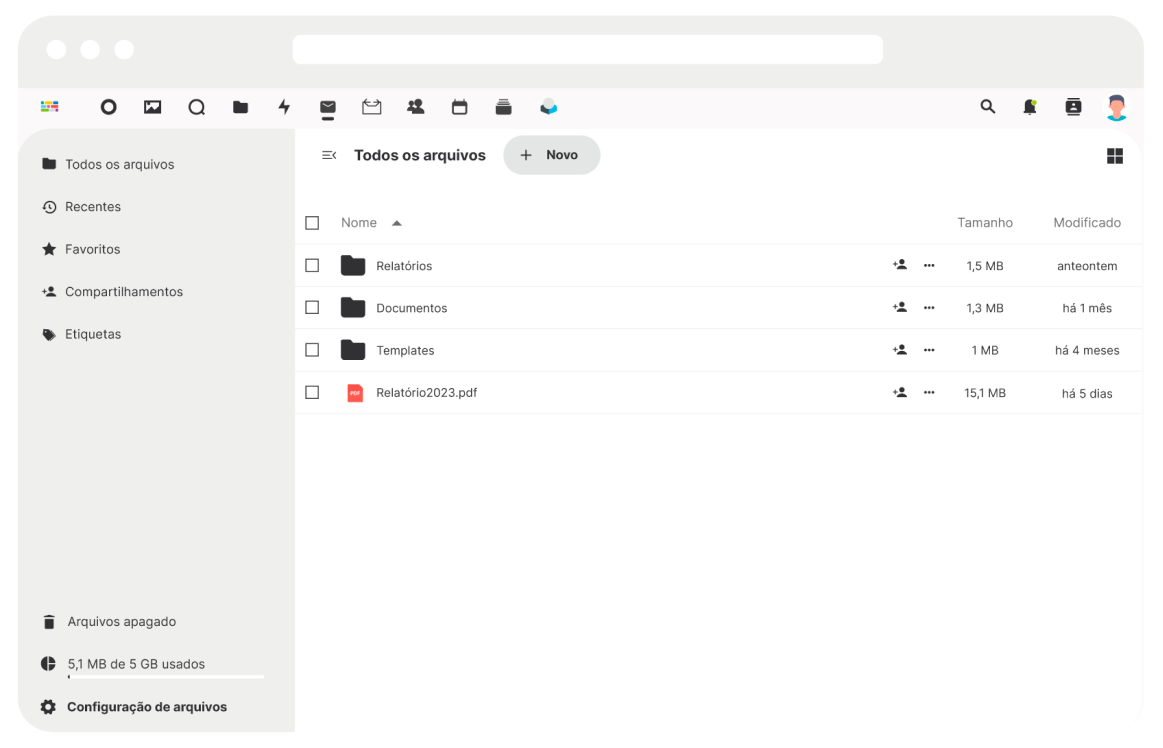Tick the Relatório2023.pdf checkbox
The width and height of the screenshot is (1163, 748).
(312, 393)
